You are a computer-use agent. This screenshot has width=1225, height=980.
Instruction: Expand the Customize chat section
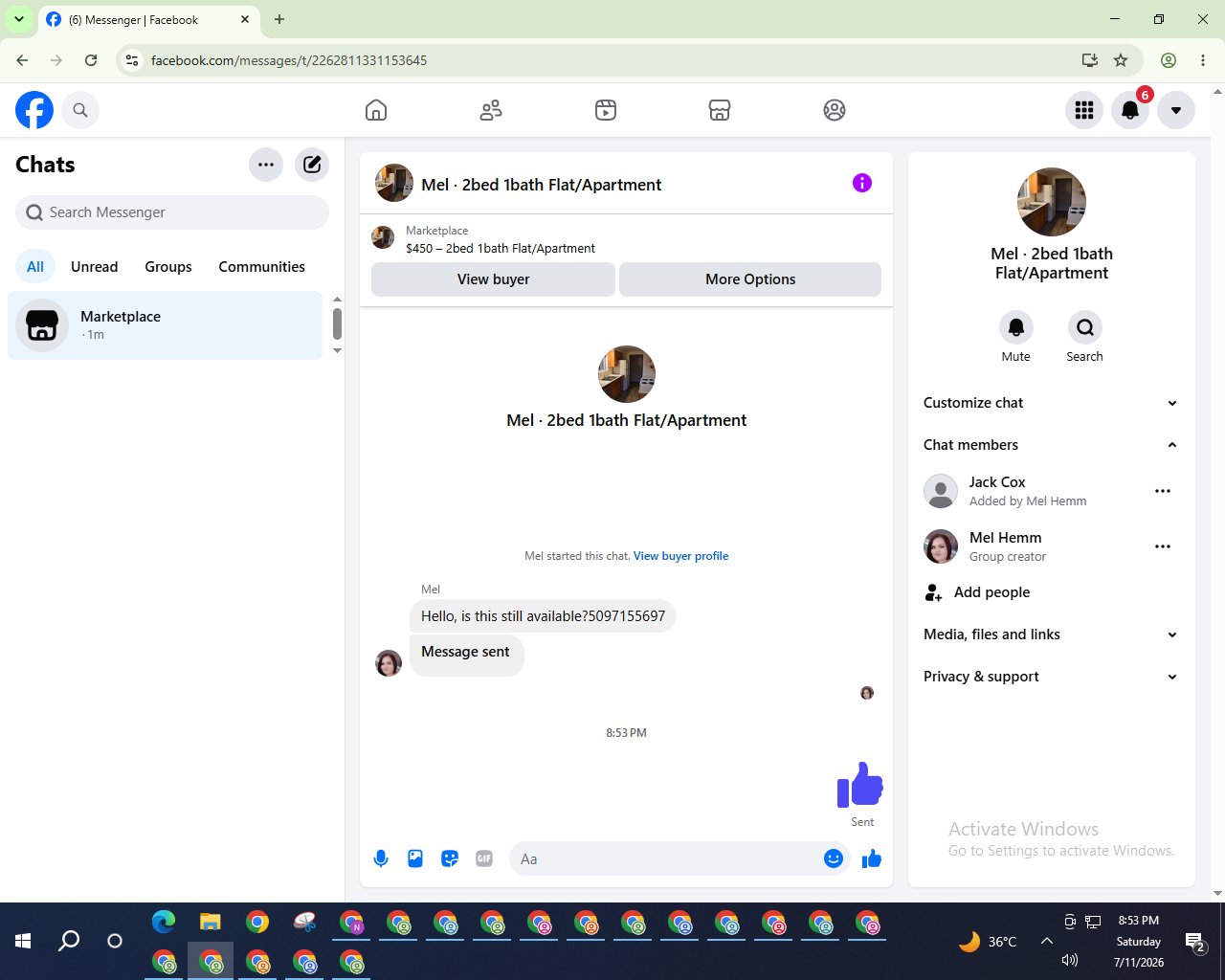1052,403
